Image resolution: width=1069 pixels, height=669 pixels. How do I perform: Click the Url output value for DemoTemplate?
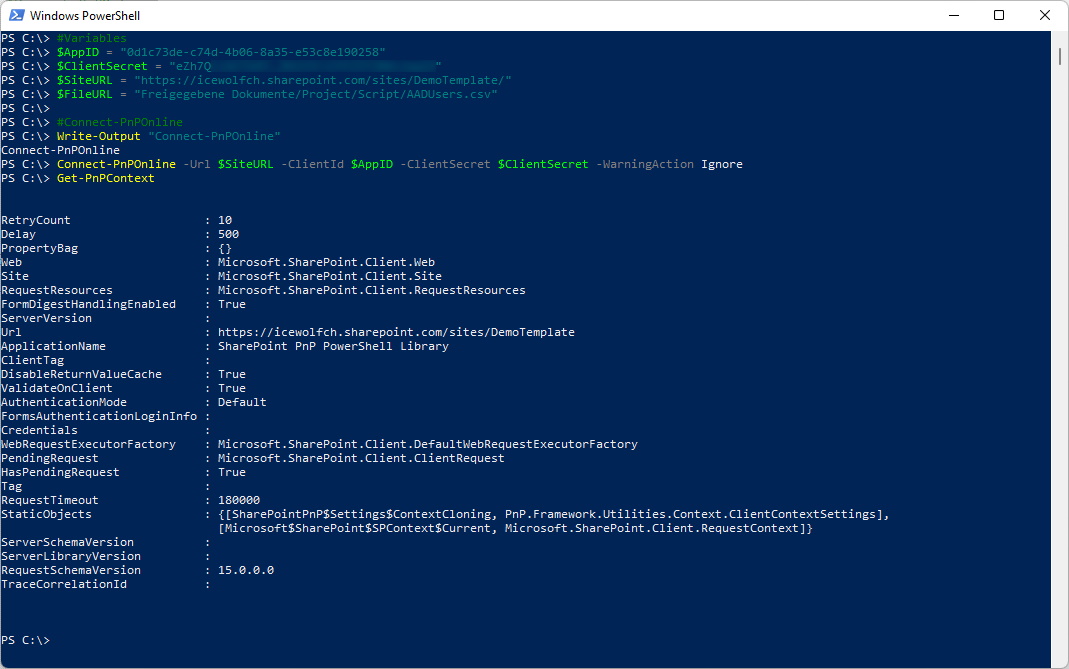click(x=396, y=332)
